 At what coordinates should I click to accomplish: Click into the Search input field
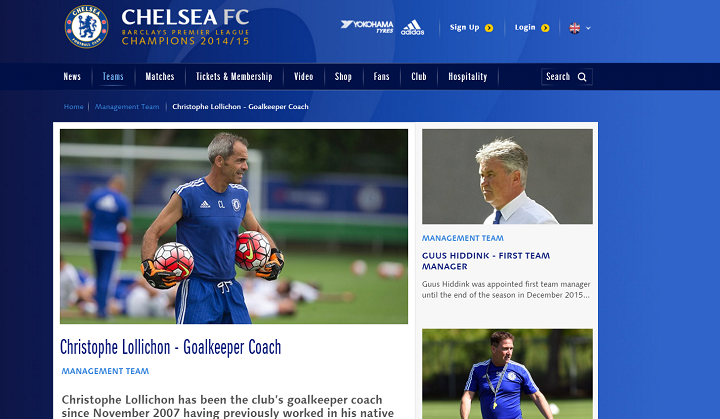[567, 77]
